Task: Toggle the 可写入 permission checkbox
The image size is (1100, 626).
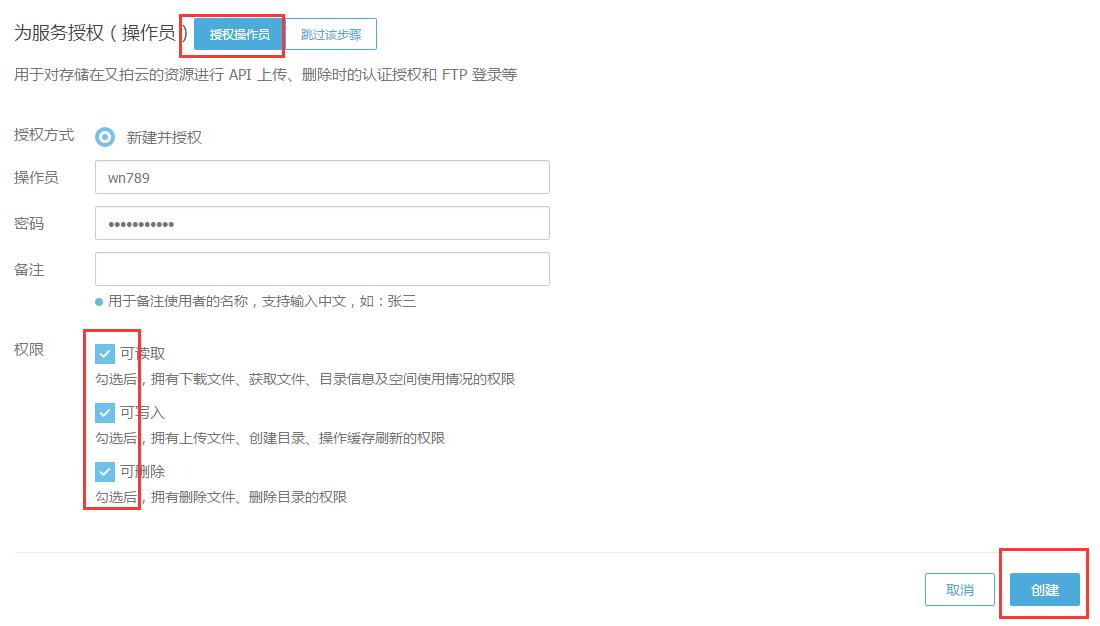Action: point(105,412)
